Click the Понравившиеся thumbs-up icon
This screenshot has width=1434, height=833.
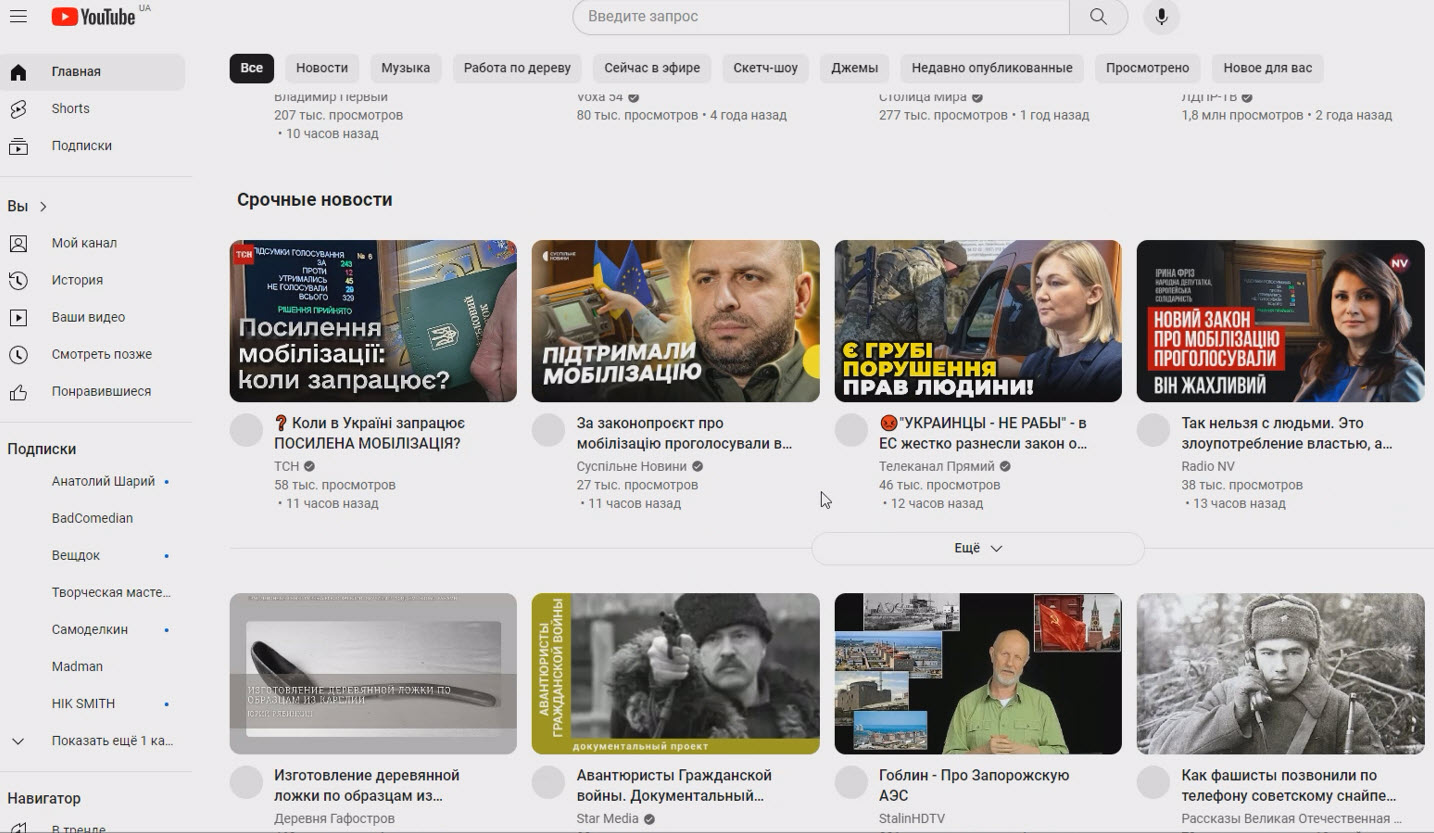(18, 391)
